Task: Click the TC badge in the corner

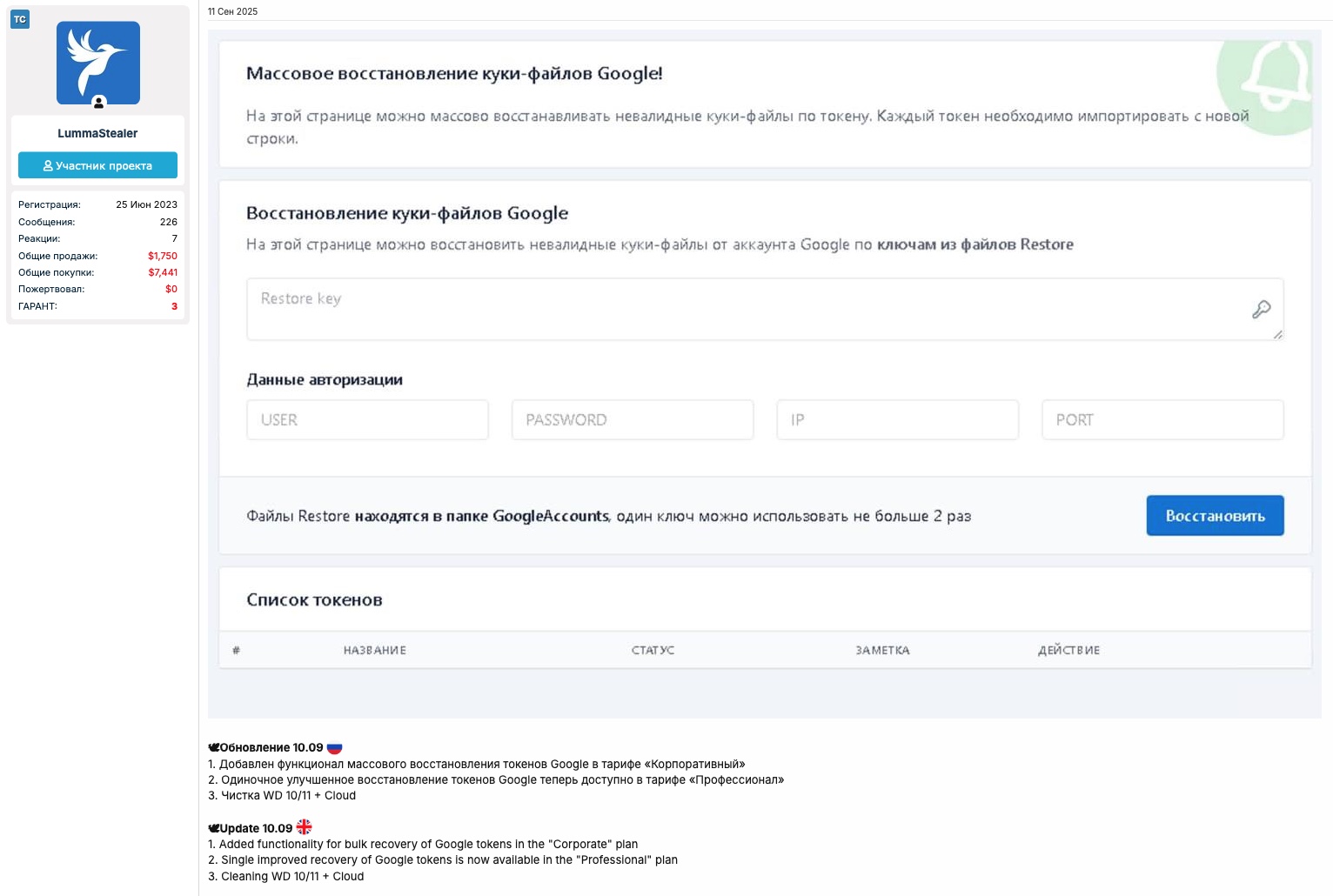Action: coord(19,19)
